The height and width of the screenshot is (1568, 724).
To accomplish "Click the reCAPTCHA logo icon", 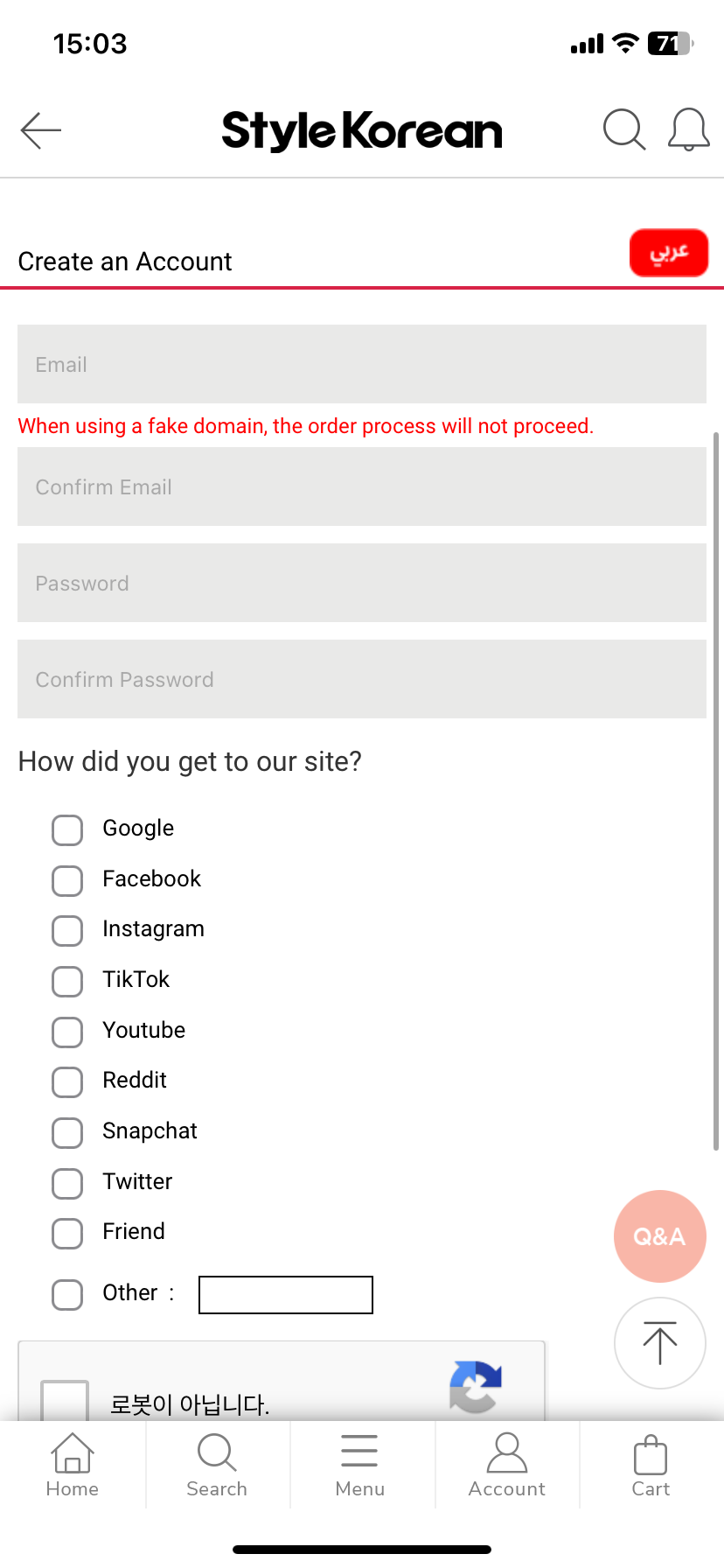I will pyautogui.click(x=475, y=1386).
